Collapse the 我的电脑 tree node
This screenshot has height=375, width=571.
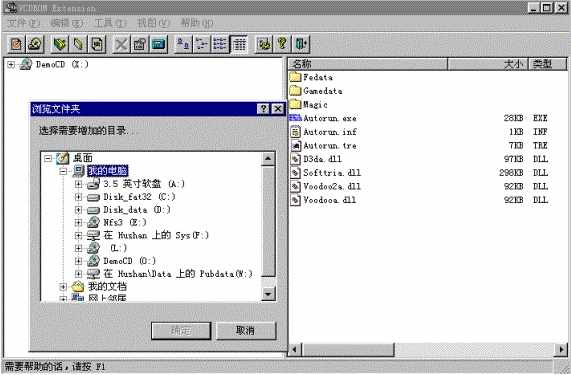click(63, 171)
